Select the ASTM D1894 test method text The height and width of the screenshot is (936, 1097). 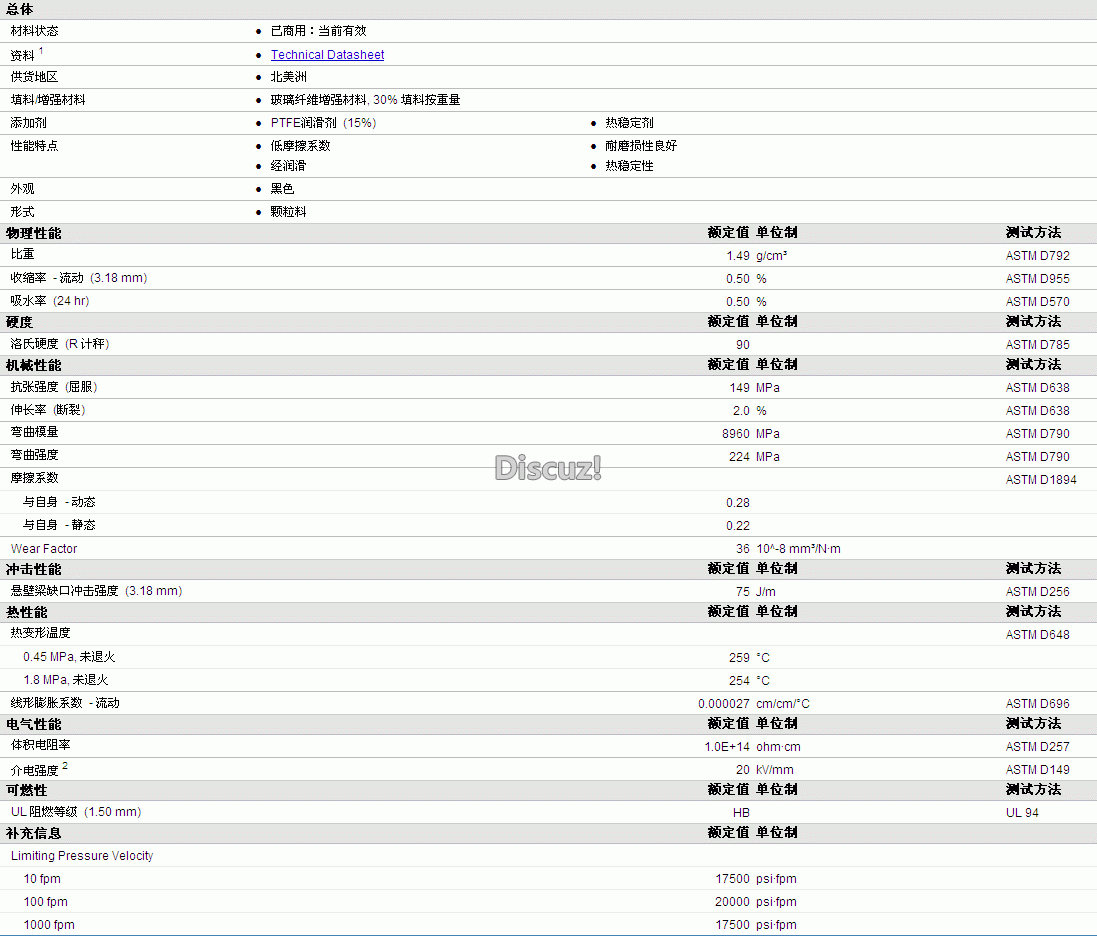coord(1041,480)
